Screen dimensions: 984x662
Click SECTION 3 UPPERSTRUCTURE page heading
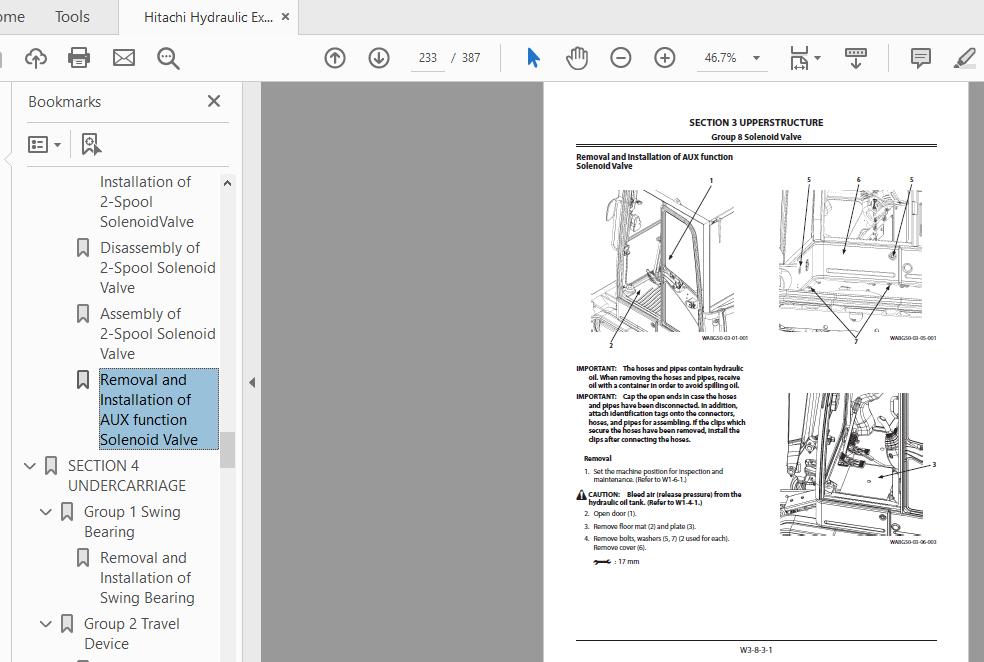pyautogui.click(x=756, y=122)
